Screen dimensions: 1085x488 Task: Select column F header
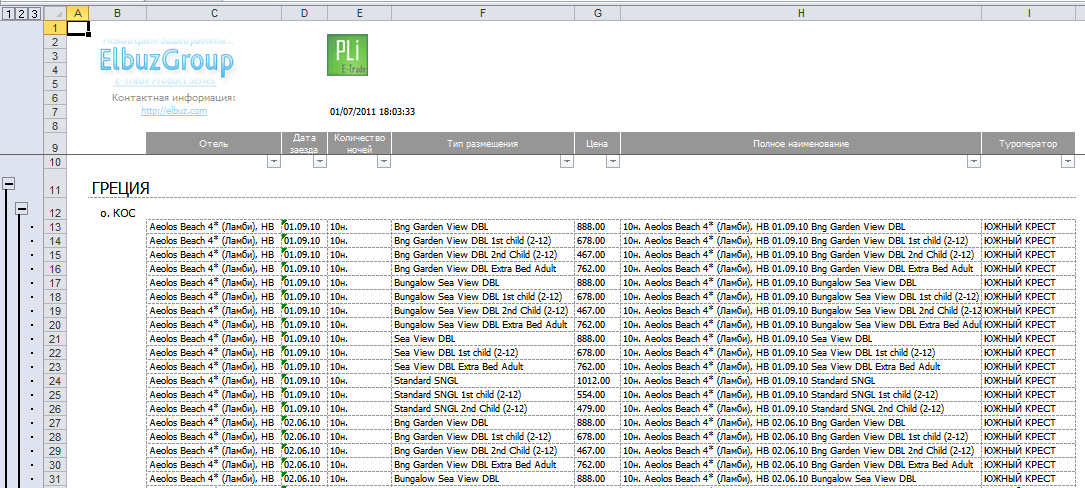(483, 14)
